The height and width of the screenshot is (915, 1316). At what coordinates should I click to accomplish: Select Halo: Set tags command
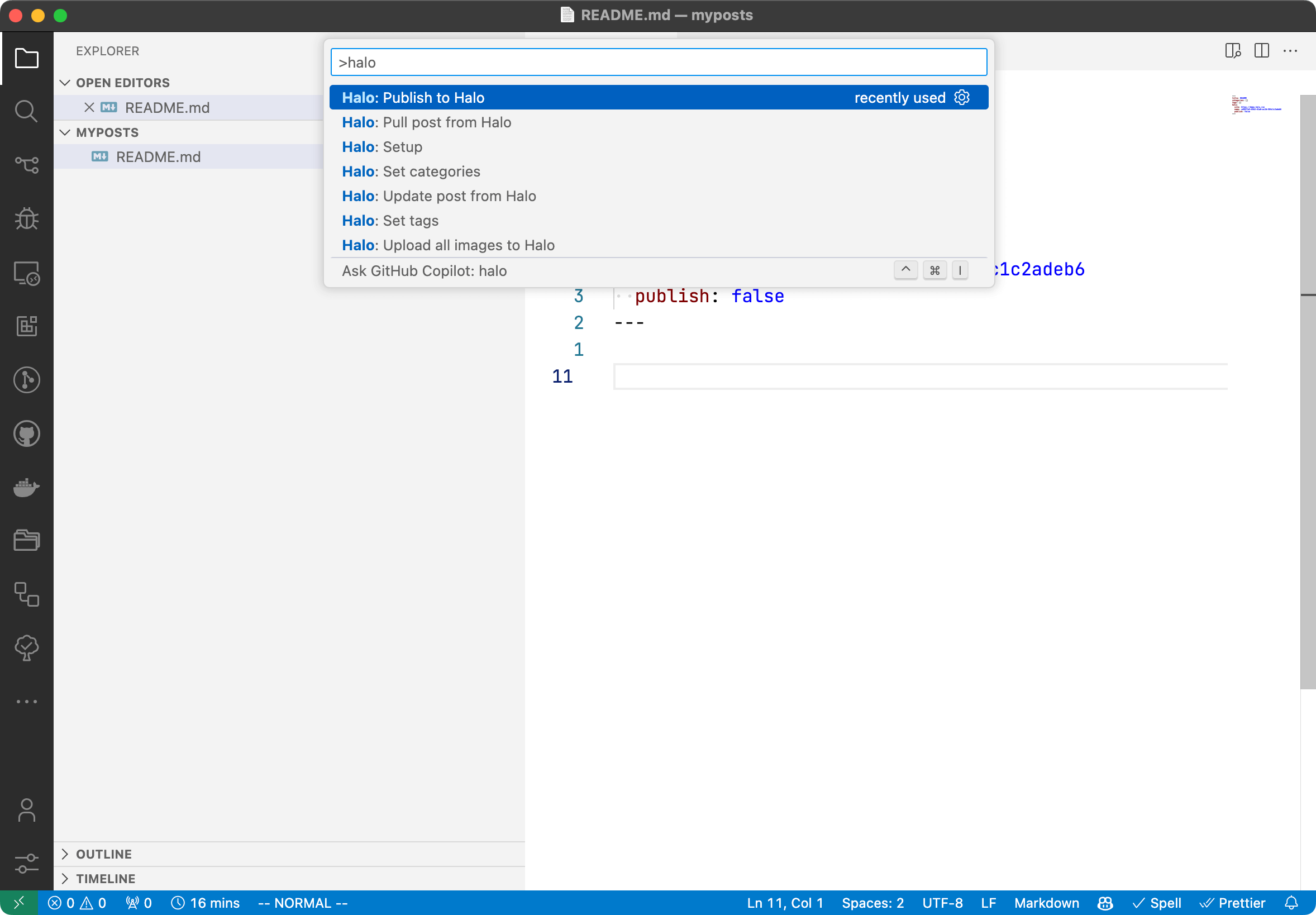(x=390, y=221)
